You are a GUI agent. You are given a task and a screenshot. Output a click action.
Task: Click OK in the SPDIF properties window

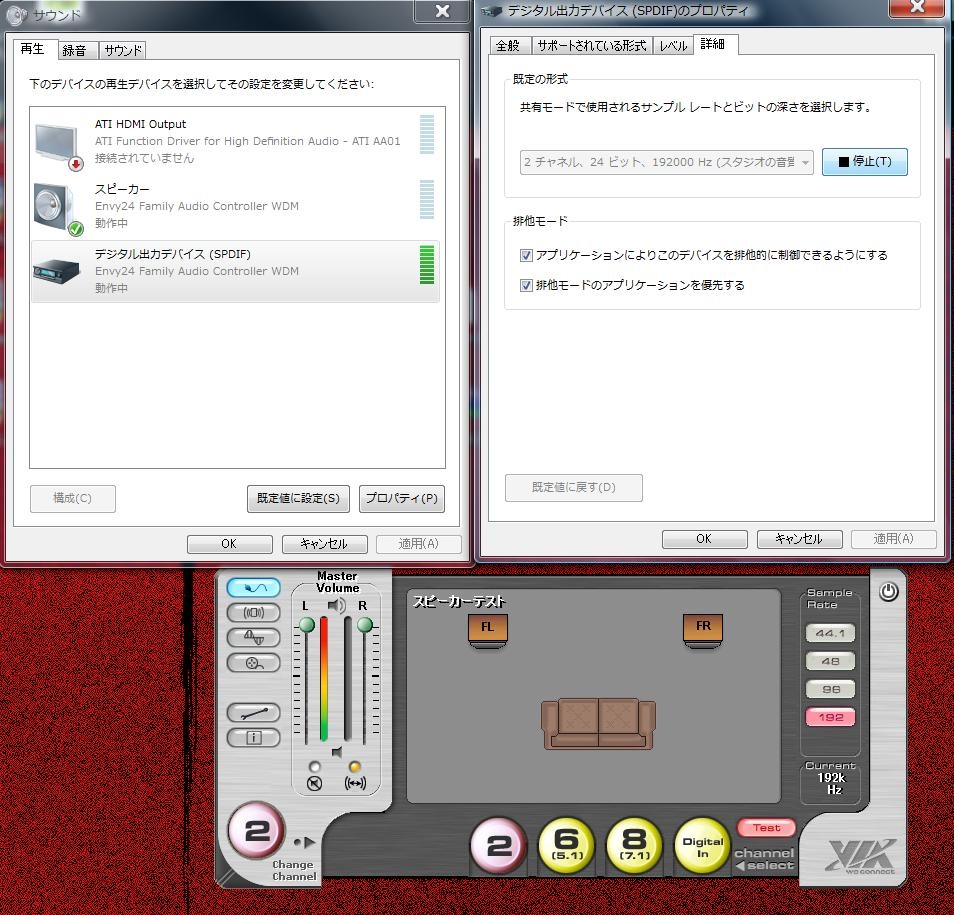[704, 539]
